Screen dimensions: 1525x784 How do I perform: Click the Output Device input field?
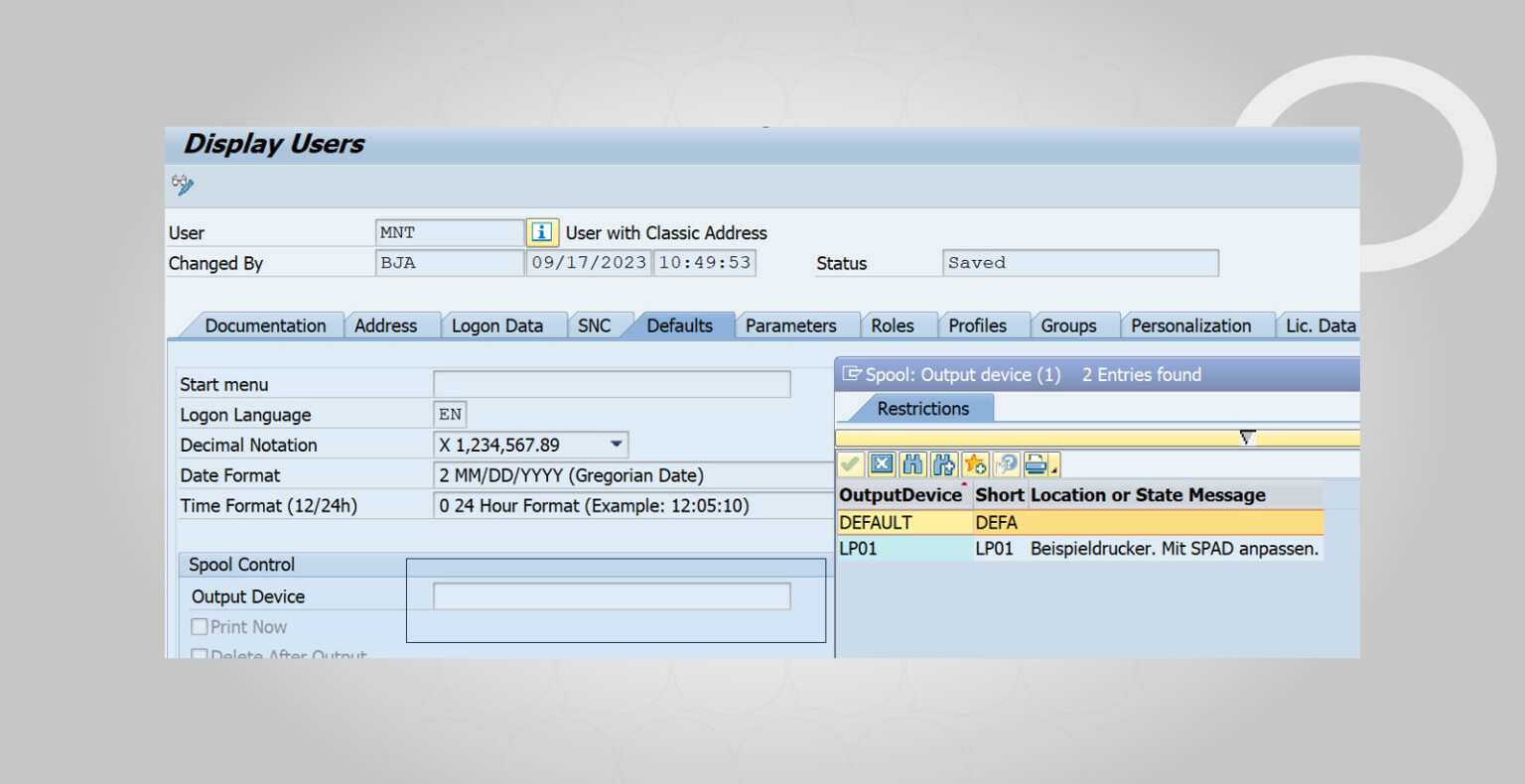pyautogui.click(x=612, y=596)
